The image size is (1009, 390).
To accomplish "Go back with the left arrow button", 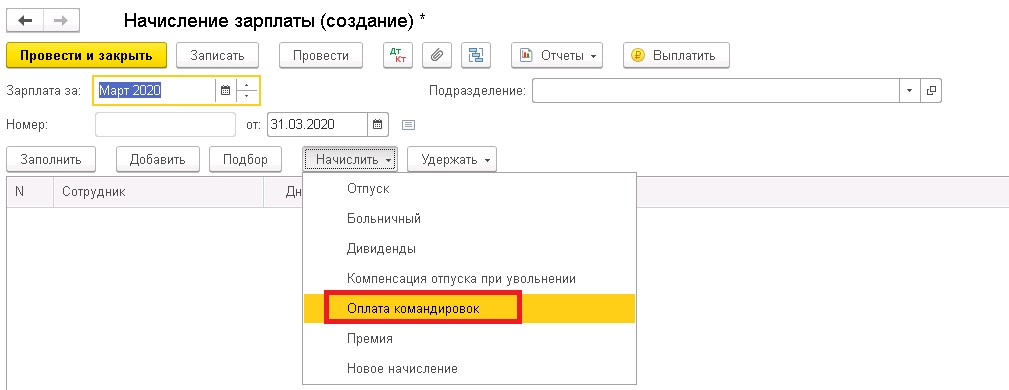I will (25, 21).
